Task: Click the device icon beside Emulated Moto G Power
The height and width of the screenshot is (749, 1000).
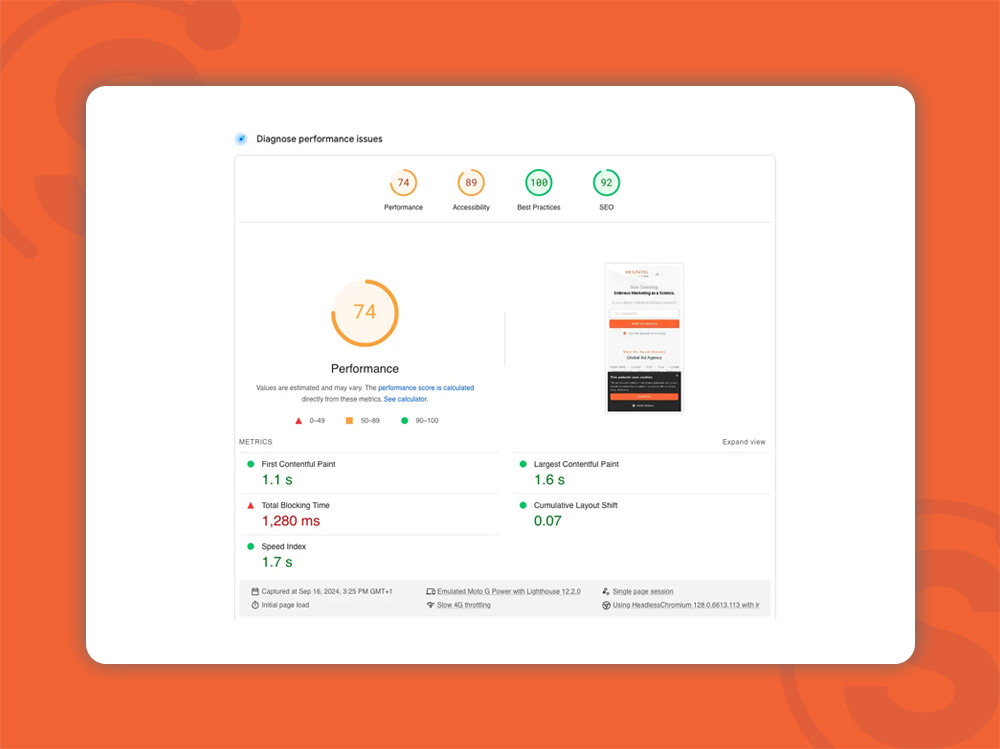Action: pos(430,592)
